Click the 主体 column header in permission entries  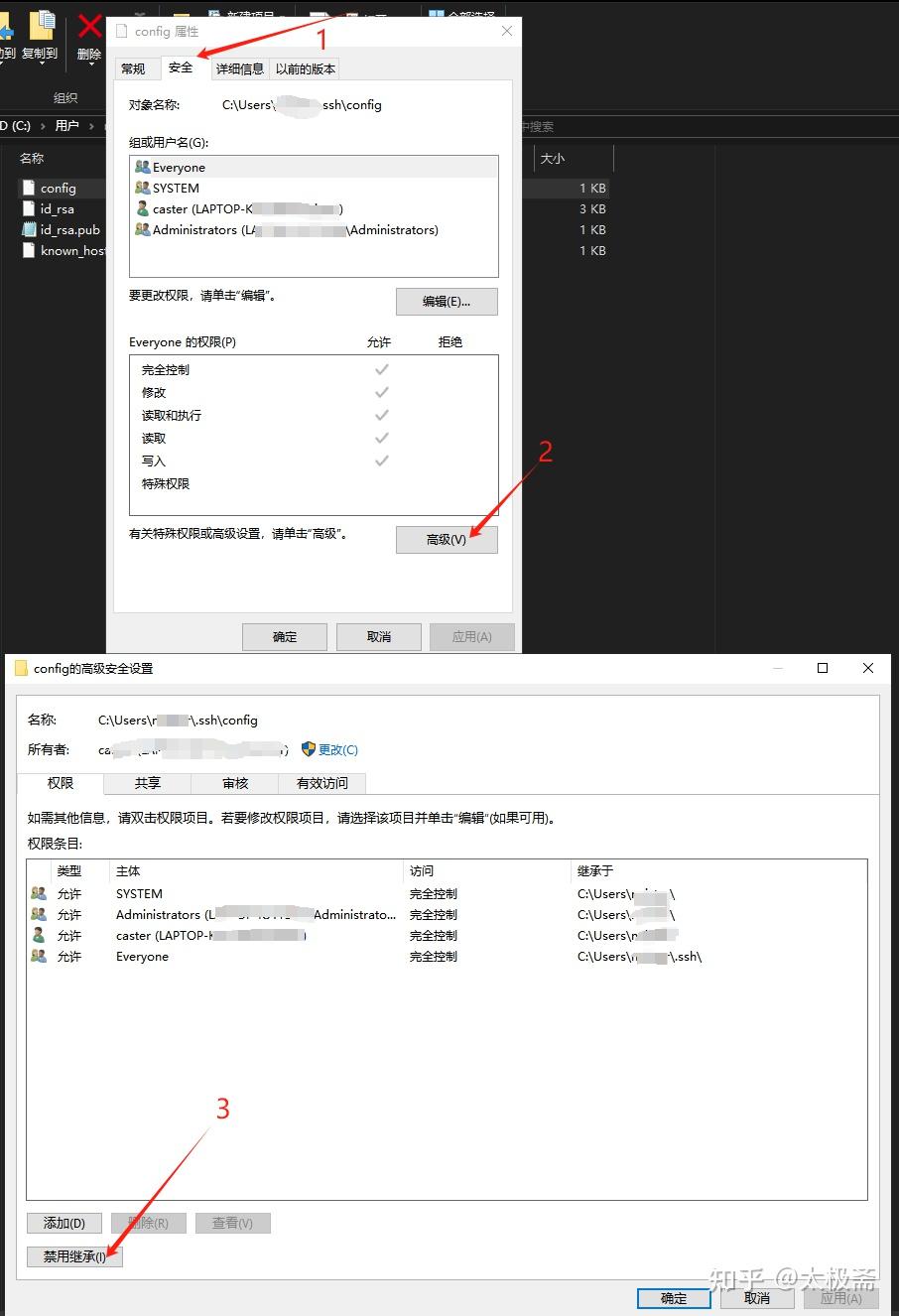tap(128, 870)
